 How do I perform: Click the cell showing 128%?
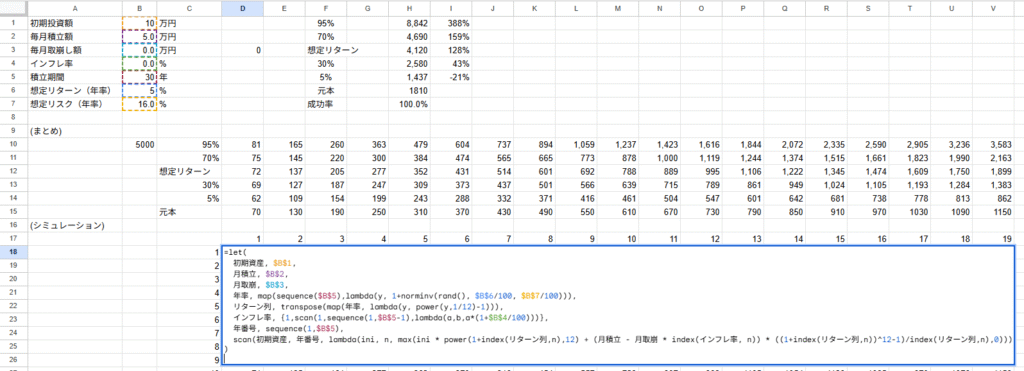pyautogui.click(x=451, y=50)
